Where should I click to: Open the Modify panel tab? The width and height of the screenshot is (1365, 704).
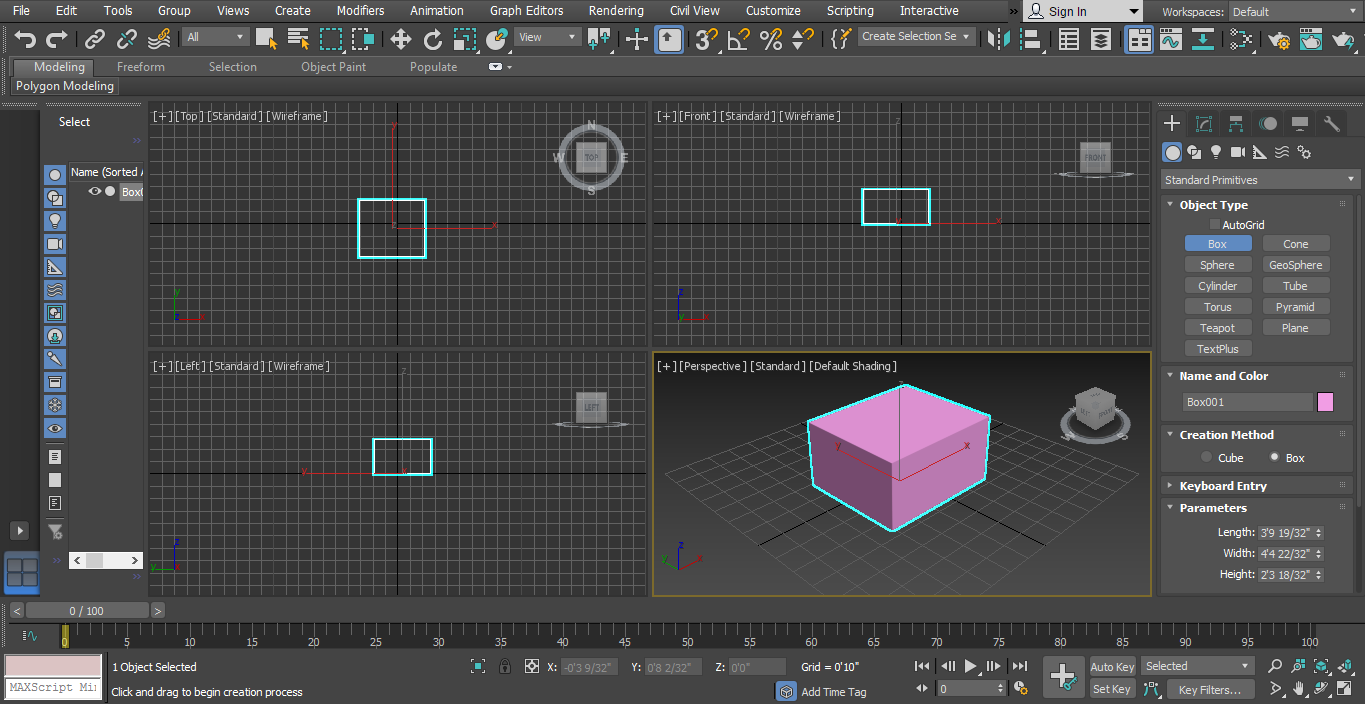(x=1204, y=123)
